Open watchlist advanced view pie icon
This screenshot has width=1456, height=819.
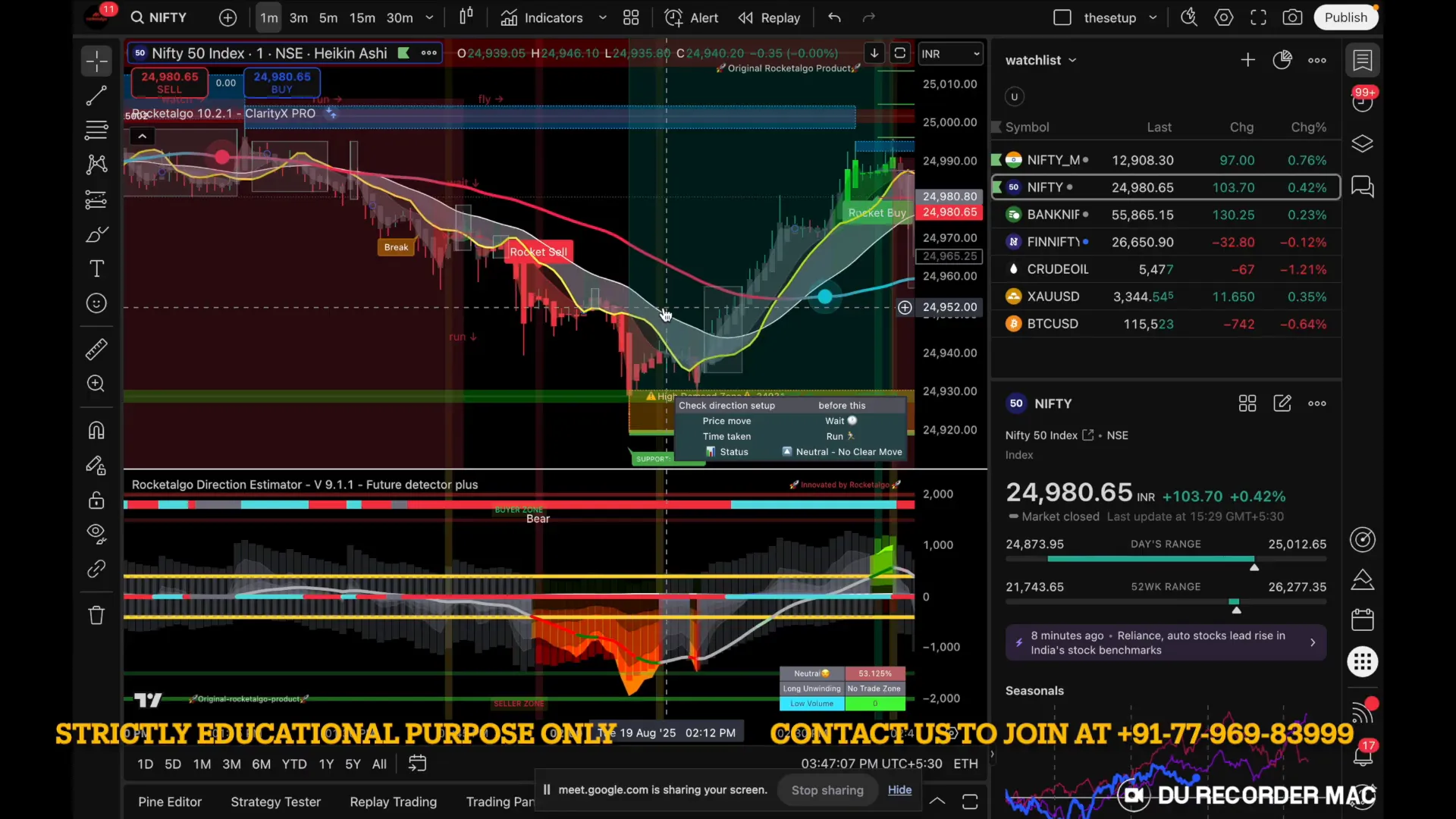[1282, 60]
